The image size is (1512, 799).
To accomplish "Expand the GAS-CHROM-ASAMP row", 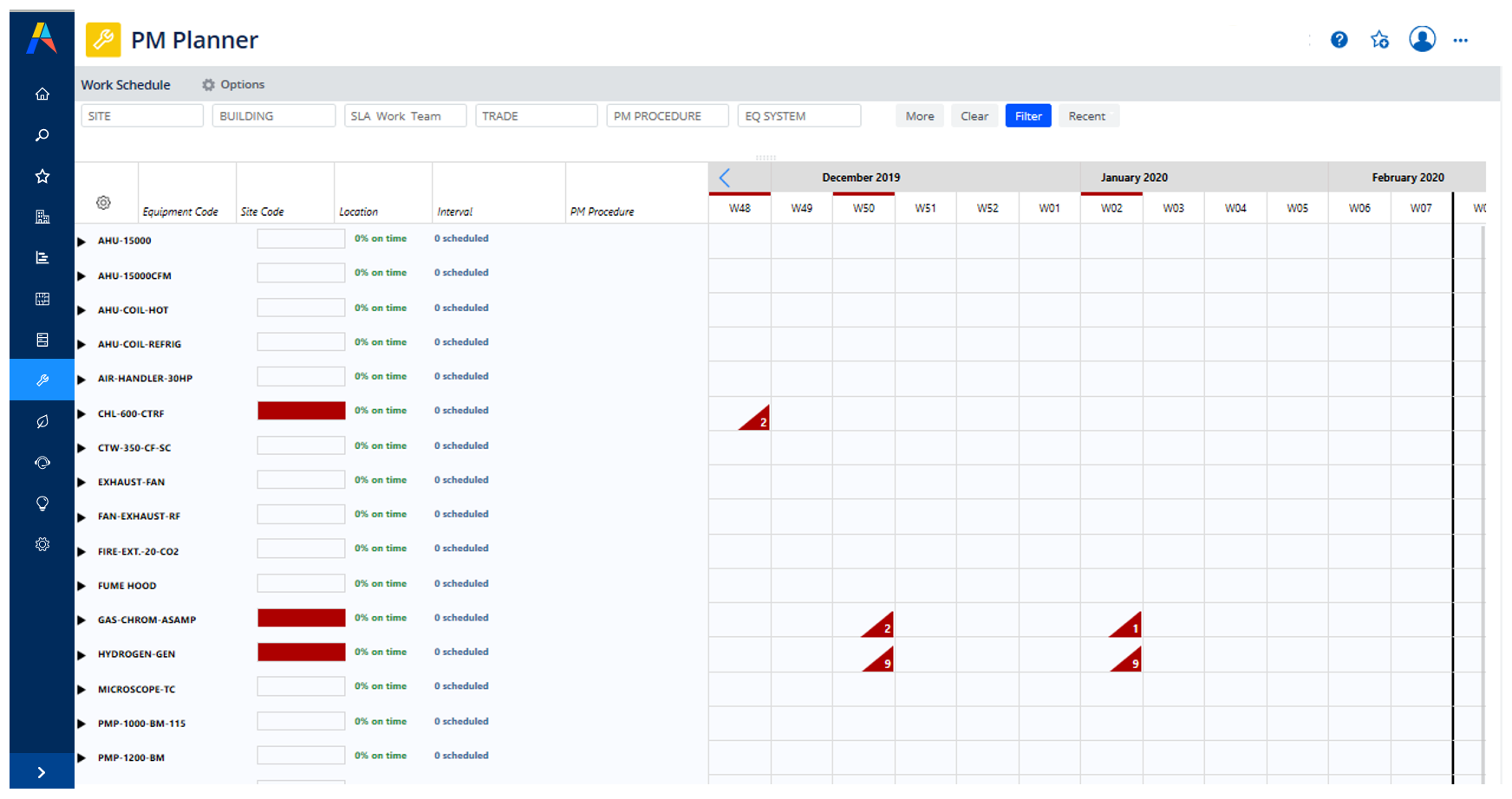I will pyautogui.click(x=81, y=620).
